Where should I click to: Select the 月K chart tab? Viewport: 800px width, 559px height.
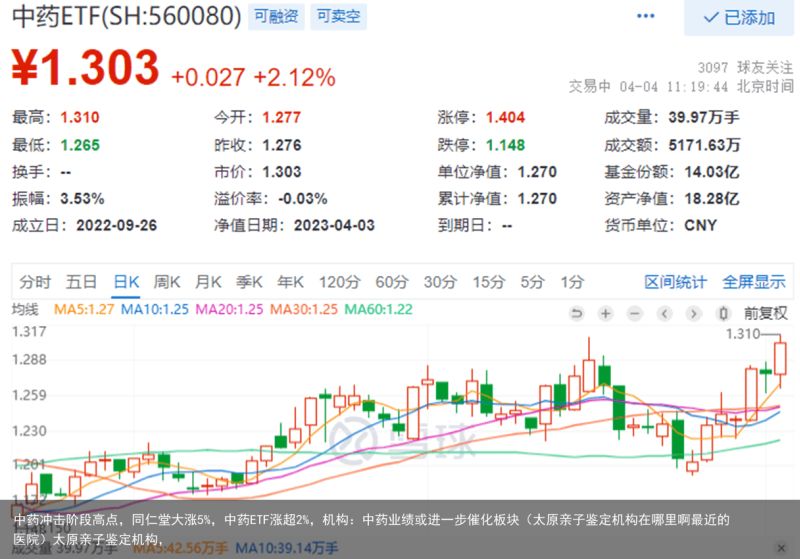click(208, 282)
